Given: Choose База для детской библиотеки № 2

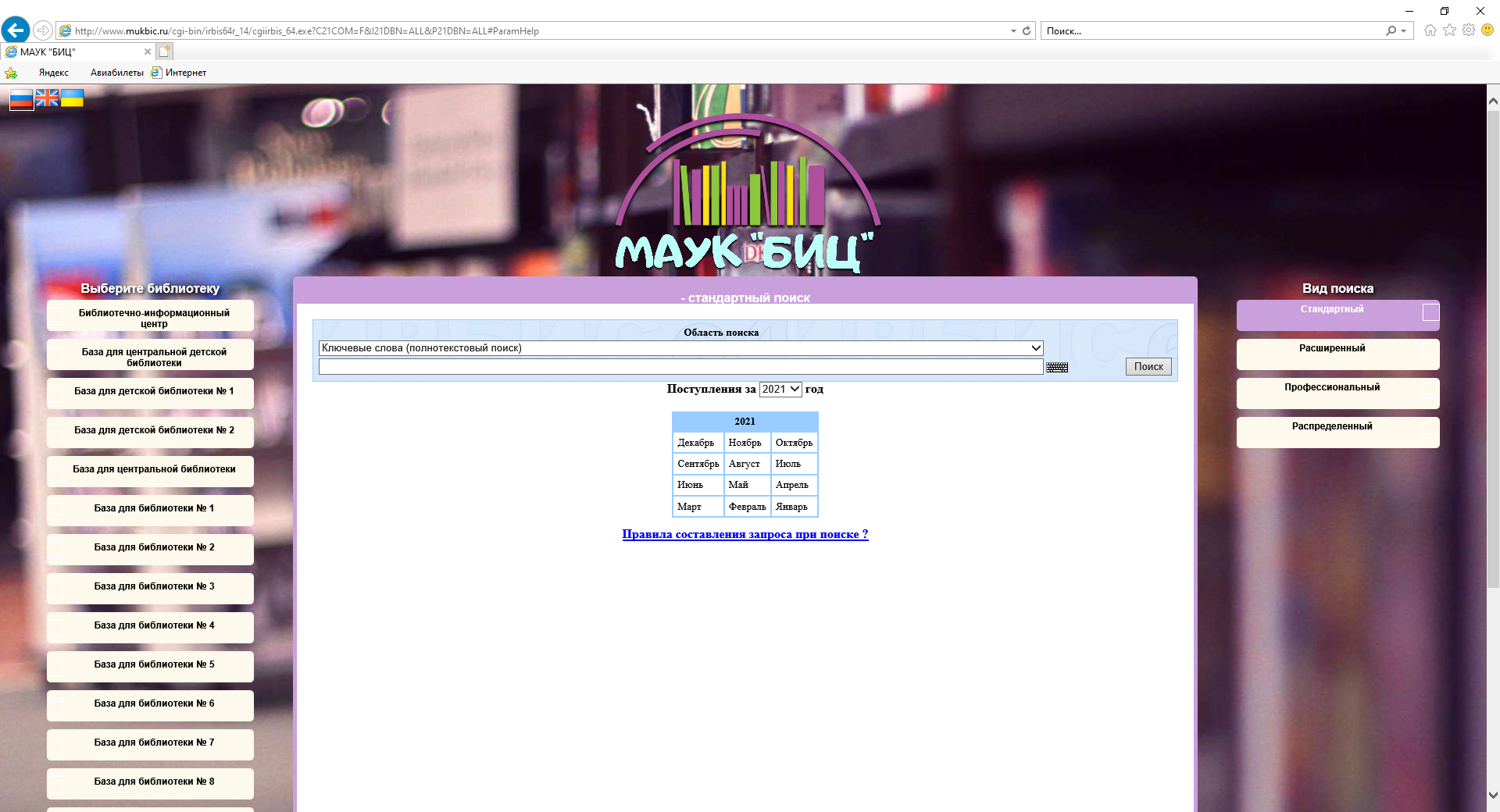Looking at the screenshot, I should (x=150, y=433).
